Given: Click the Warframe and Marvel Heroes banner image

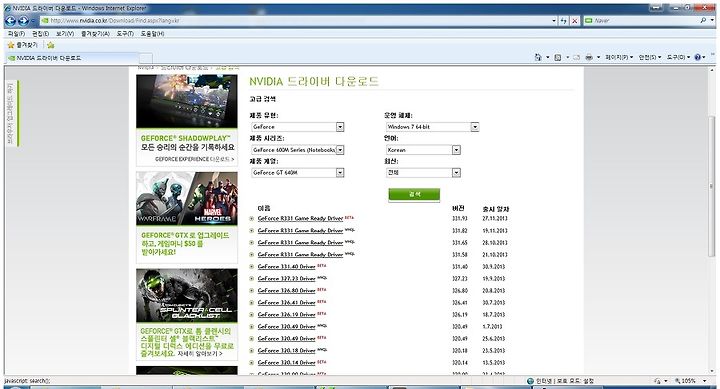Looking at the screenshot, I should [x=187, y=198].
